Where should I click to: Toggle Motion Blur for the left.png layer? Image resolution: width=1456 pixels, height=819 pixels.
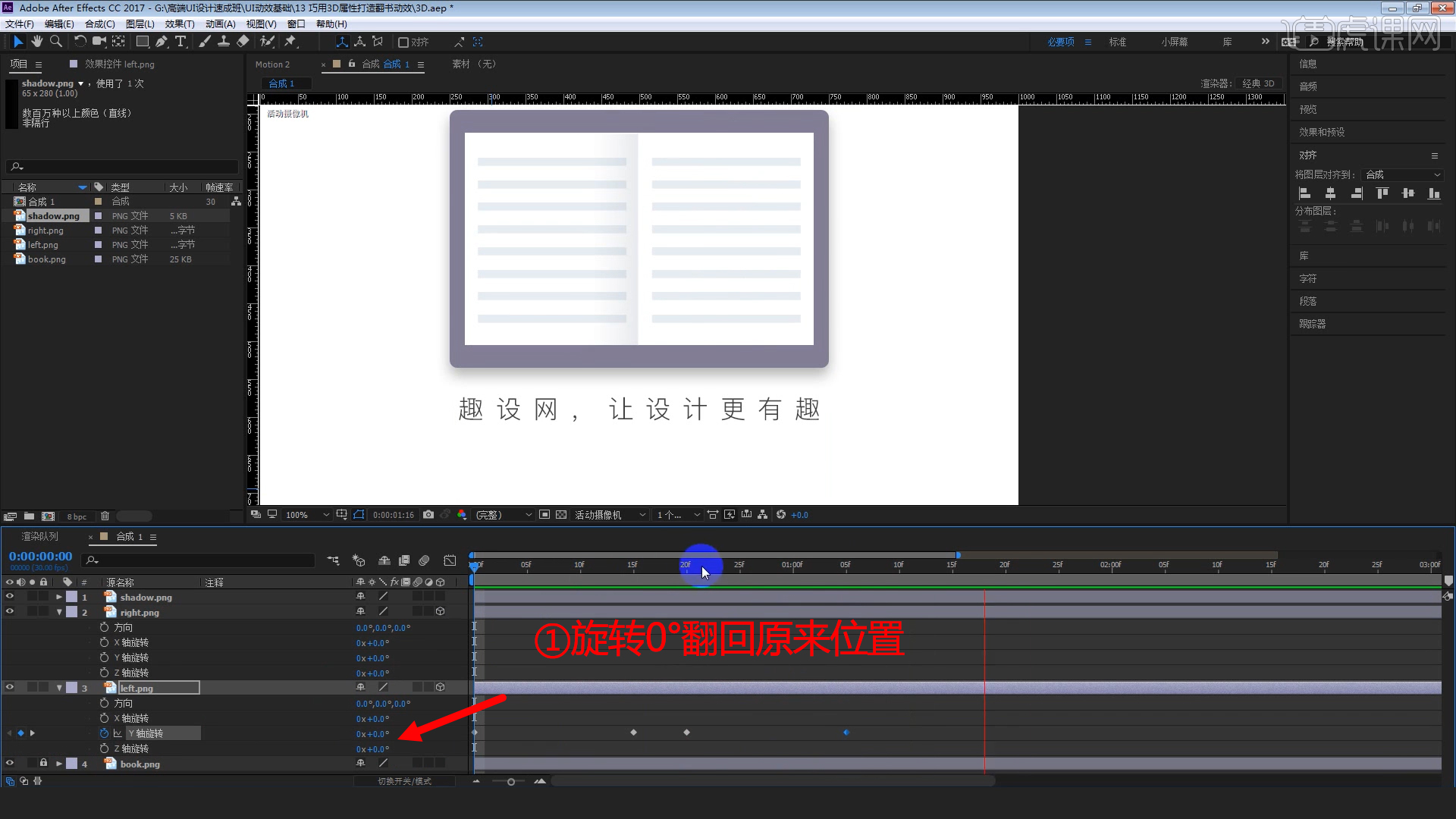417,687
